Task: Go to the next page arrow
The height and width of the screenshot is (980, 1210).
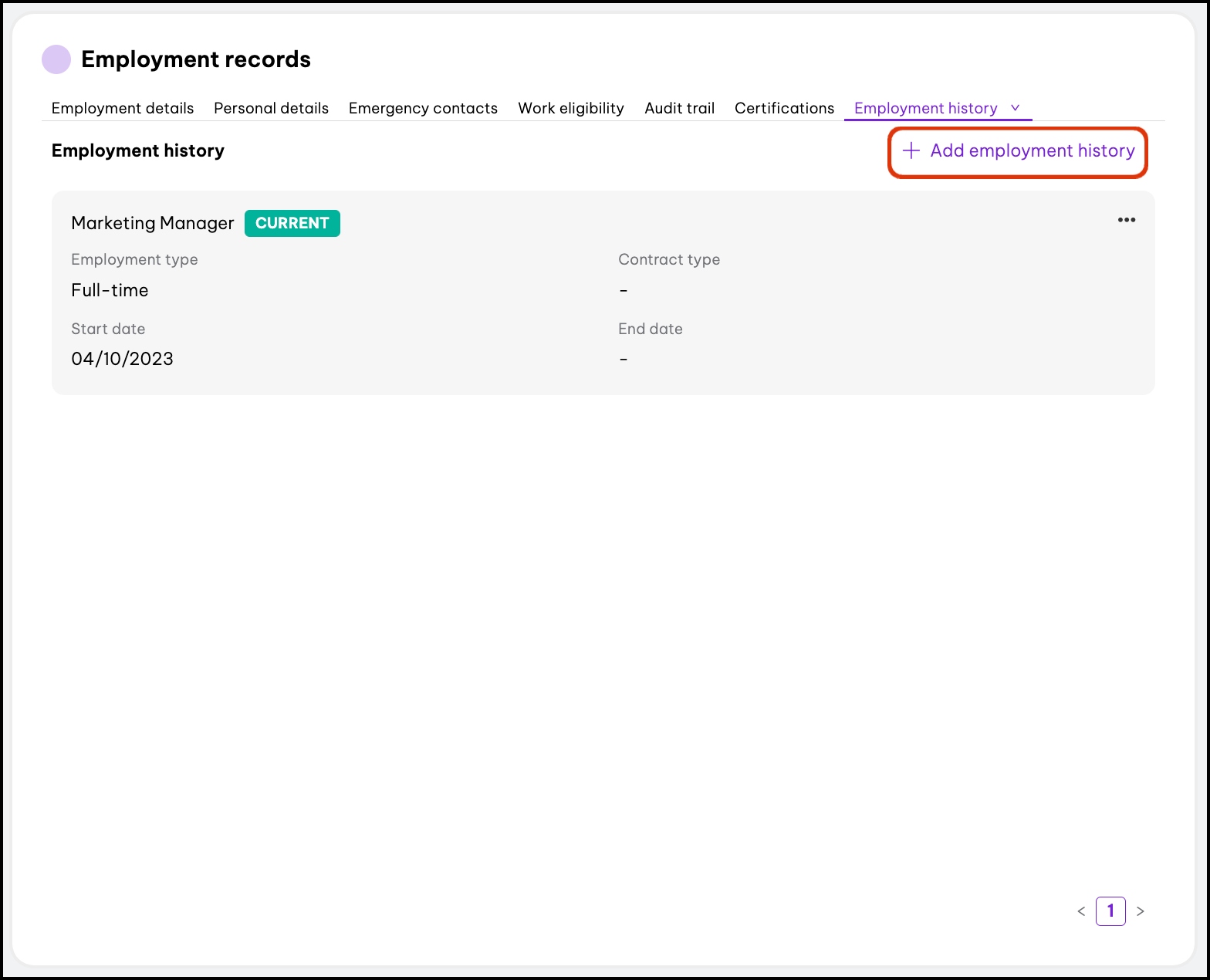Action: coord(1140,911)
